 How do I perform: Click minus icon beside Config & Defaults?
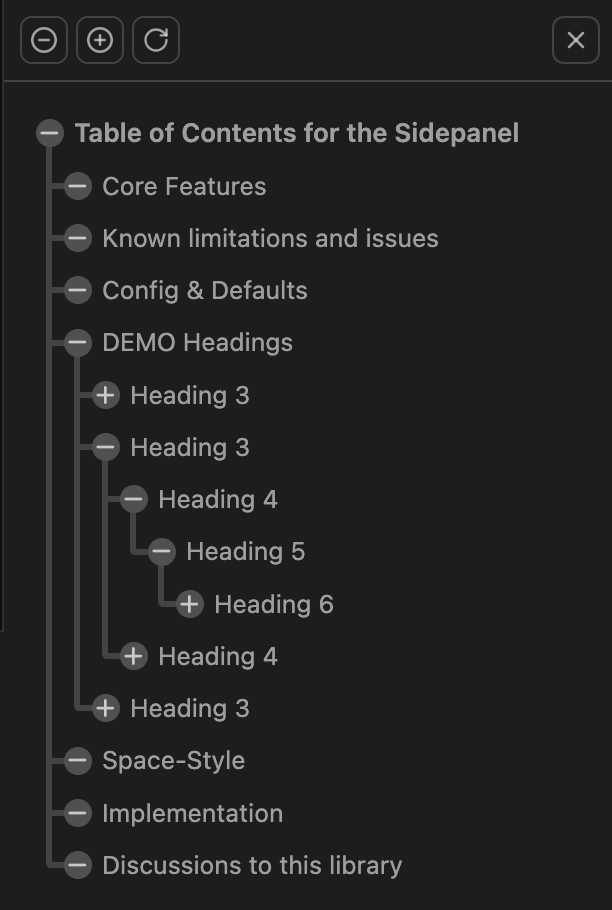click(78, 291)
